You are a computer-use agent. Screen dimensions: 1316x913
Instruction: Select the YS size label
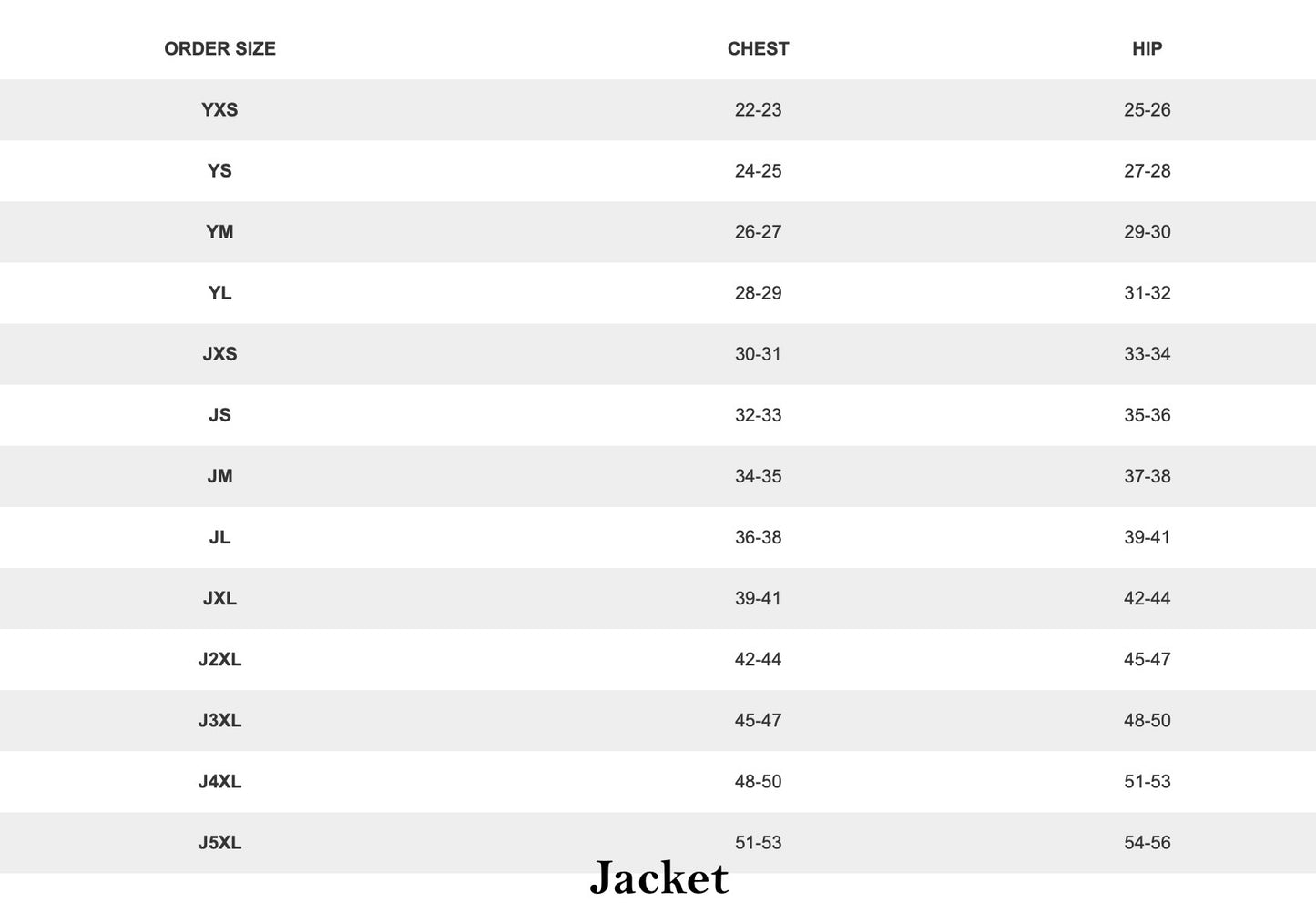[x=219, y=171]
